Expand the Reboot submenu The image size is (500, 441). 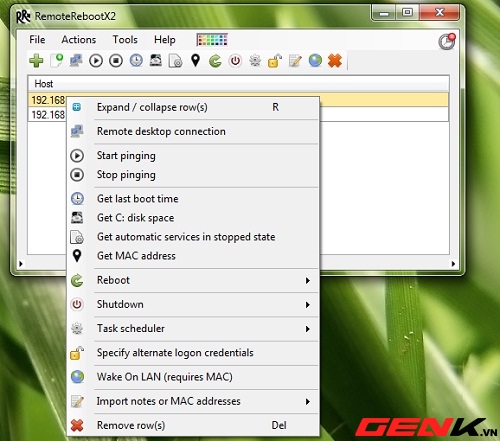193,280
